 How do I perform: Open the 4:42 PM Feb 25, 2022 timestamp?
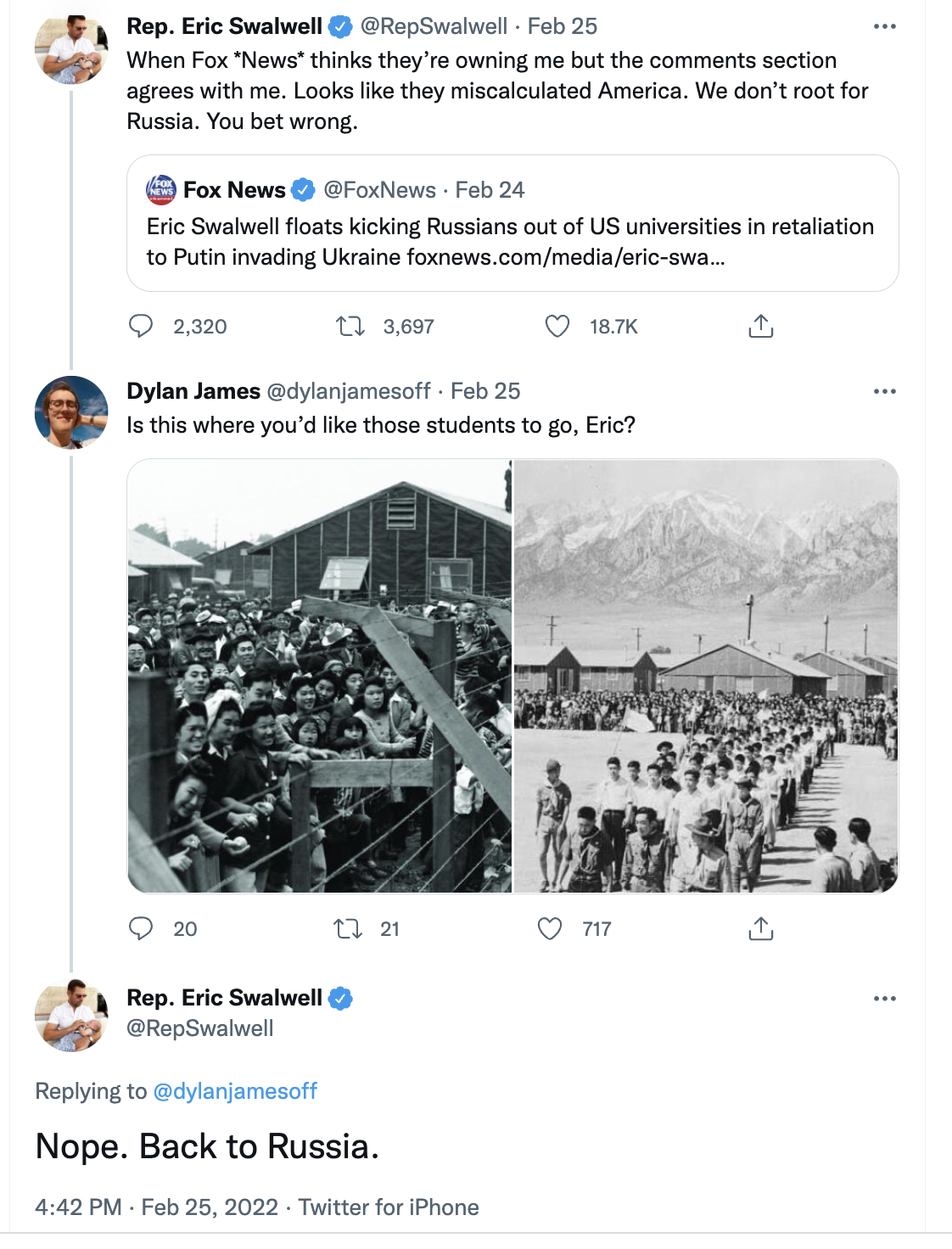click(157, 1207)
